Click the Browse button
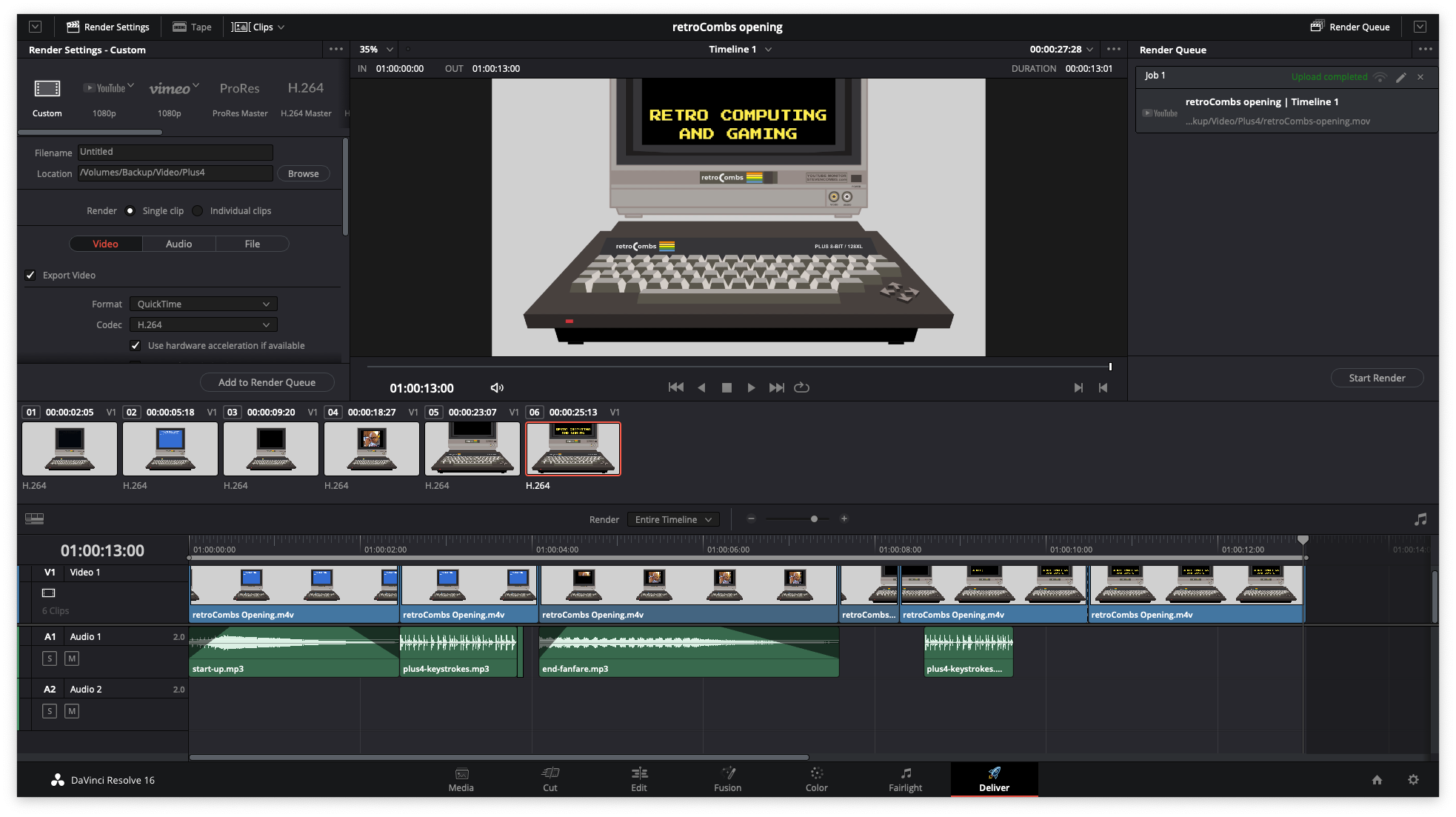The width and height of the screenshot is (1456, 817). coord(303,173)
